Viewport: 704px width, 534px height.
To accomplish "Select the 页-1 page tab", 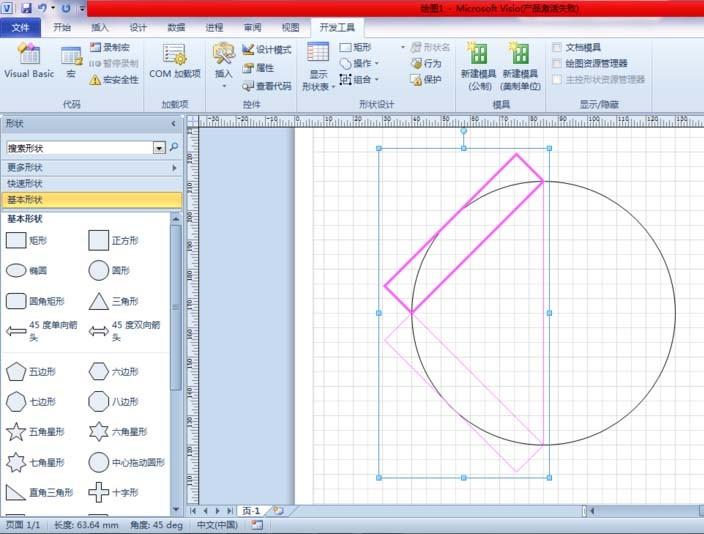I will pyautogui.click(x=251, y=511).
